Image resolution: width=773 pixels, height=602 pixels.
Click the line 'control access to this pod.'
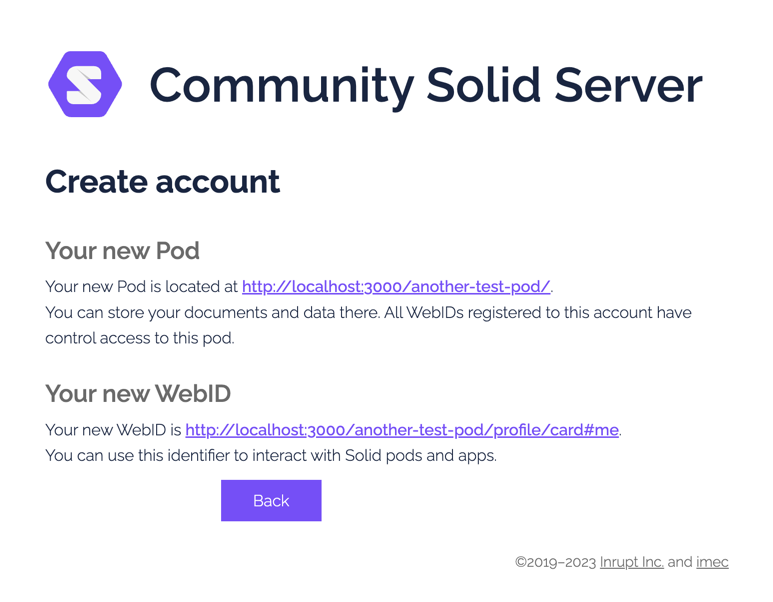140,338
